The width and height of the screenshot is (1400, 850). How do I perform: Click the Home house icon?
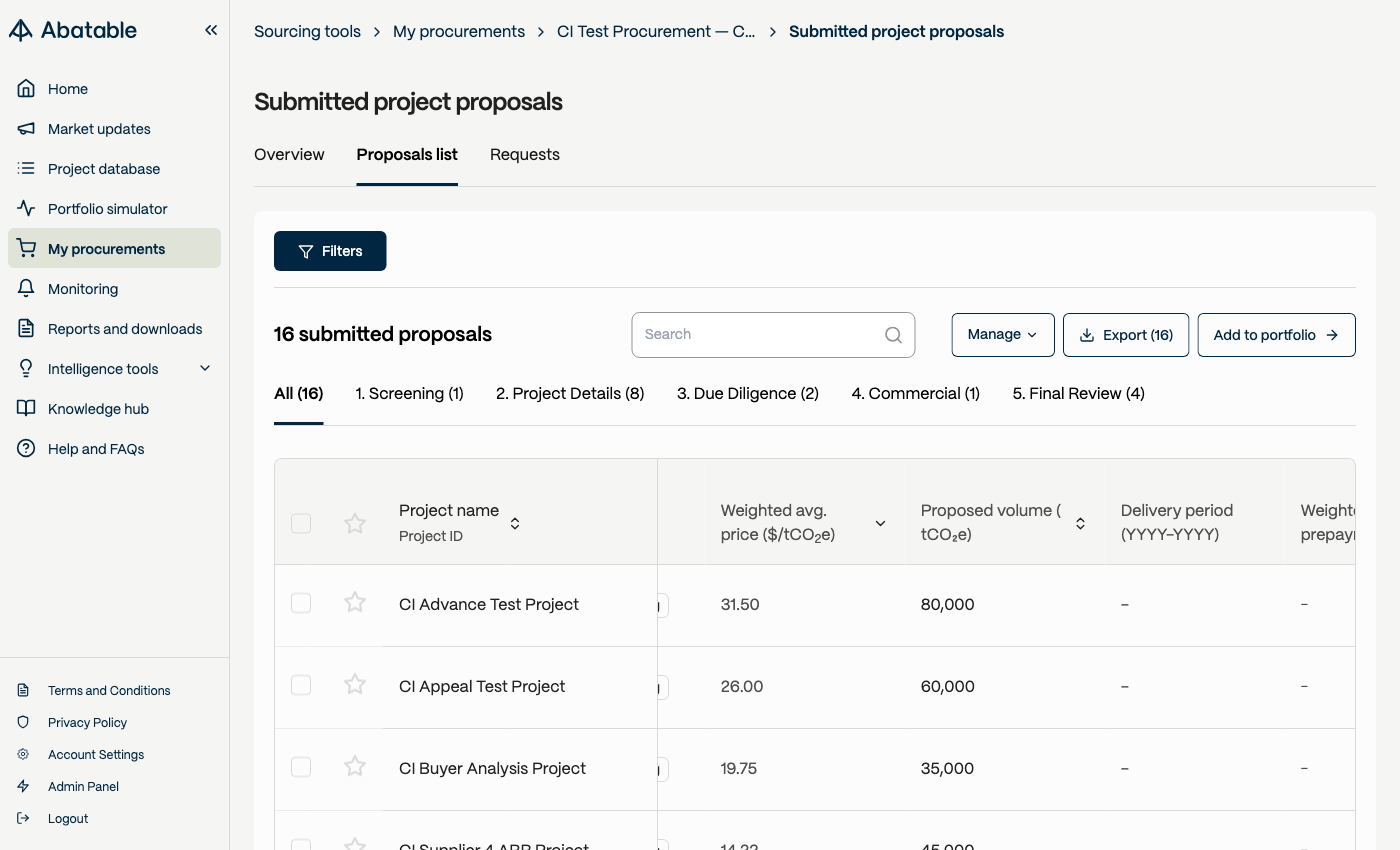[x=27, y=89]
